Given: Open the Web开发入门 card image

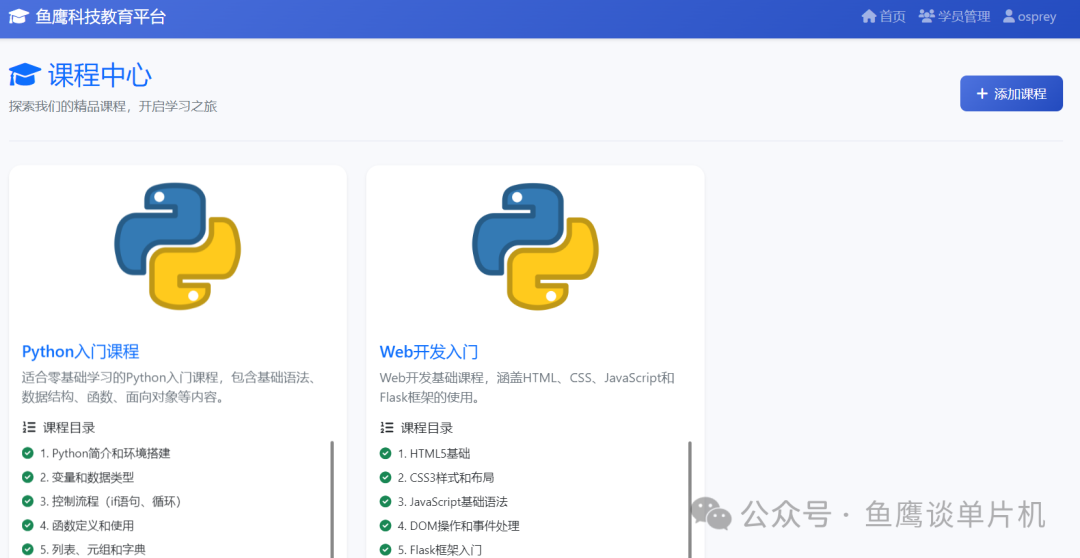Looking at the screenshot, I should 535,246.
